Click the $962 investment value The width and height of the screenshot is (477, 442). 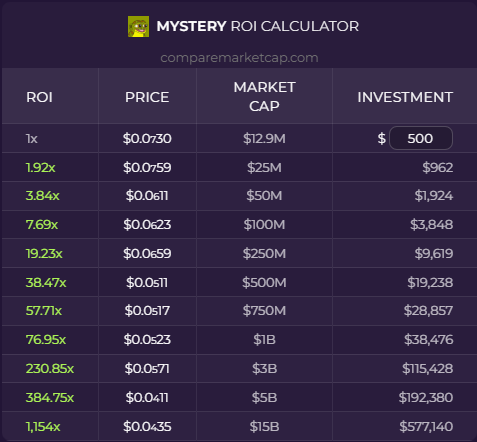tap(438, 167)
